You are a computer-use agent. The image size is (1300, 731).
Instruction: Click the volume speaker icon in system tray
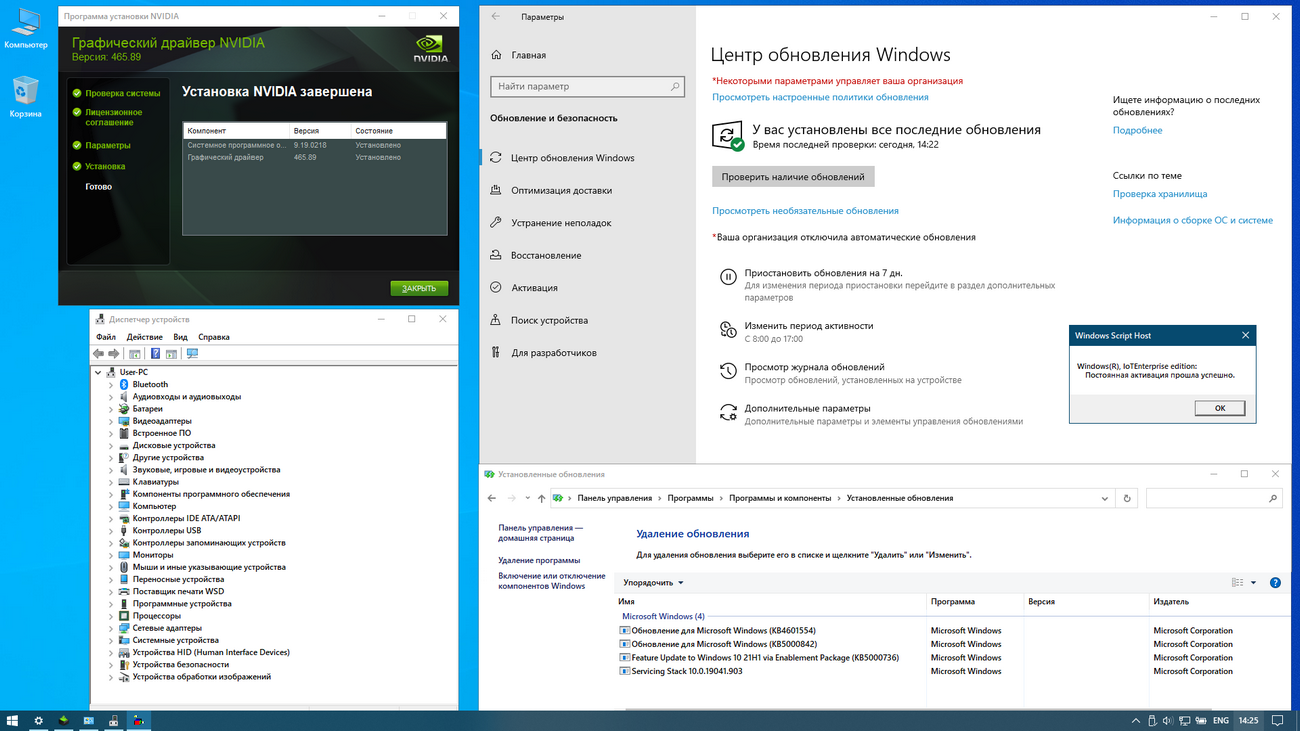[1169, 720]
